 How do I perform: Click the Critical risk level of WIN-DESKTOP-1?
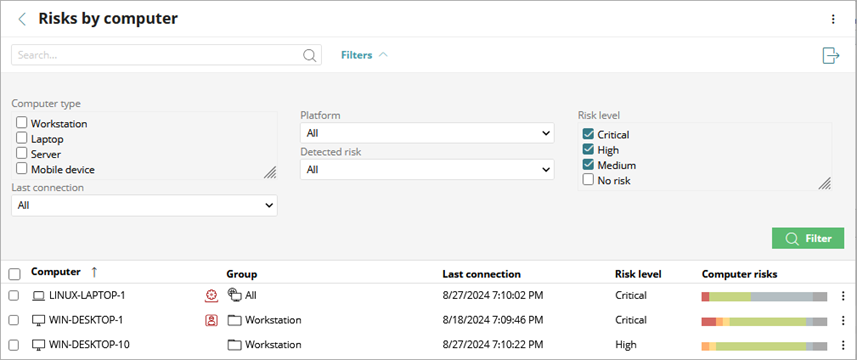(631, 320)
